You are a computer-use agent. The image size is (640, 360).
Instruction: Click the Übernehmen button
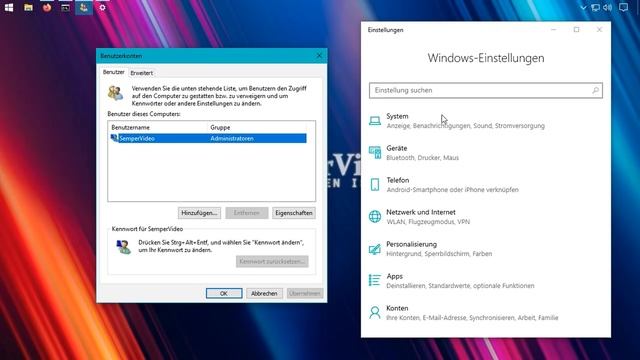pyautogui.click(x=304, y=293)
